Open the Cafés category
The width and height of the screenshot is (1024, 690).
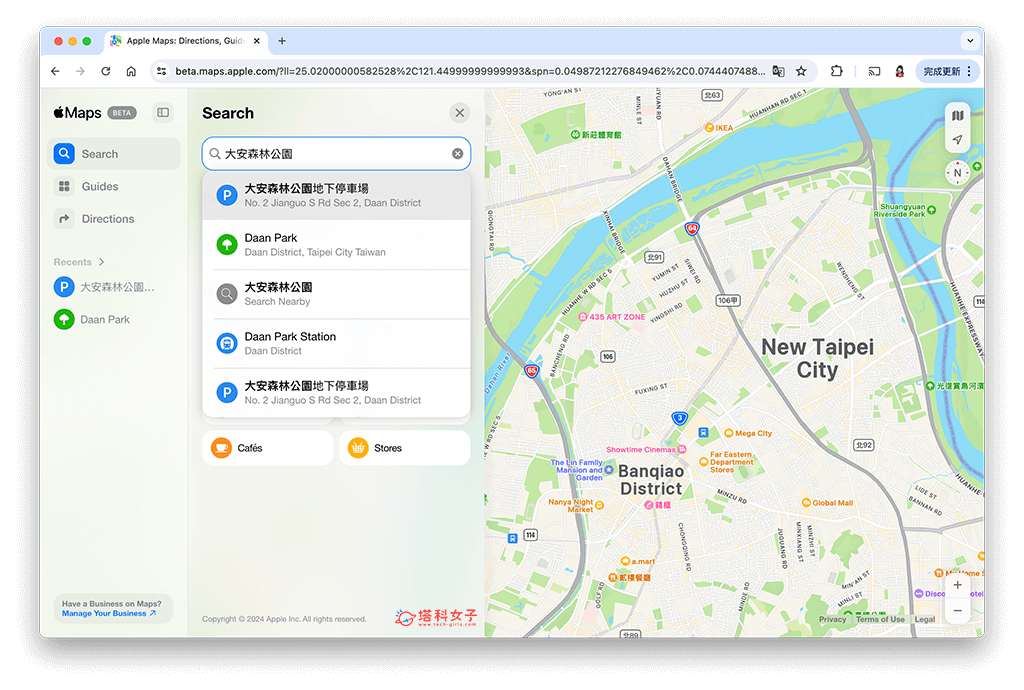click(x=267, y=447)
